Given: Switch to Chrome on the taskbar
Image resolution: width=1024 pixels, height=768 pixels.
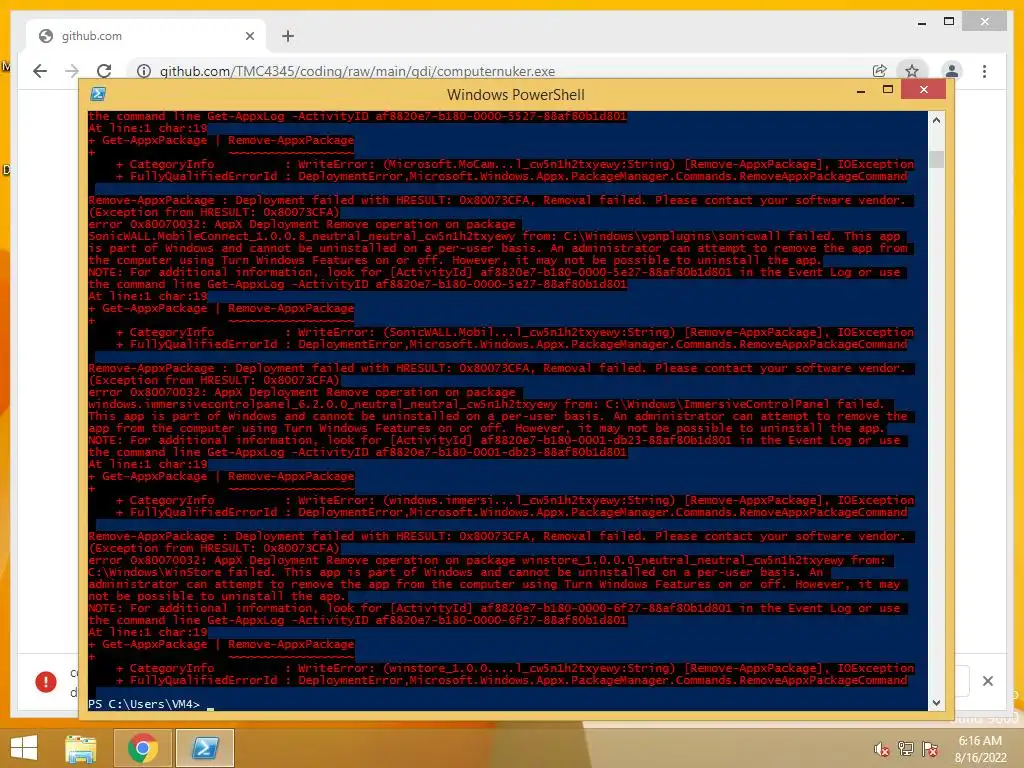Looking at the screenshot, I should point(142,748).
